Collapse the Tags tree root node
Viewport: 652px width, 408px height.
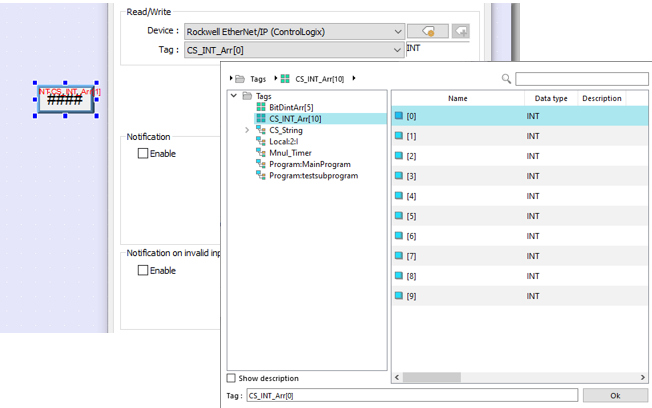(x=234, y=96)
